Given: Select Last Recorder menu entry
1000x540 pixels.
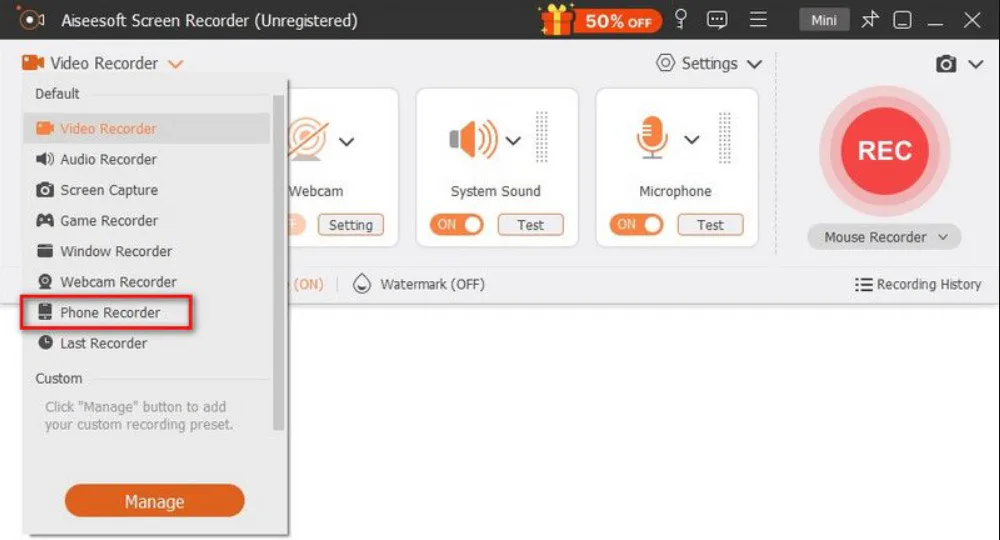Looking at the screenshot, I should (147, 343).
